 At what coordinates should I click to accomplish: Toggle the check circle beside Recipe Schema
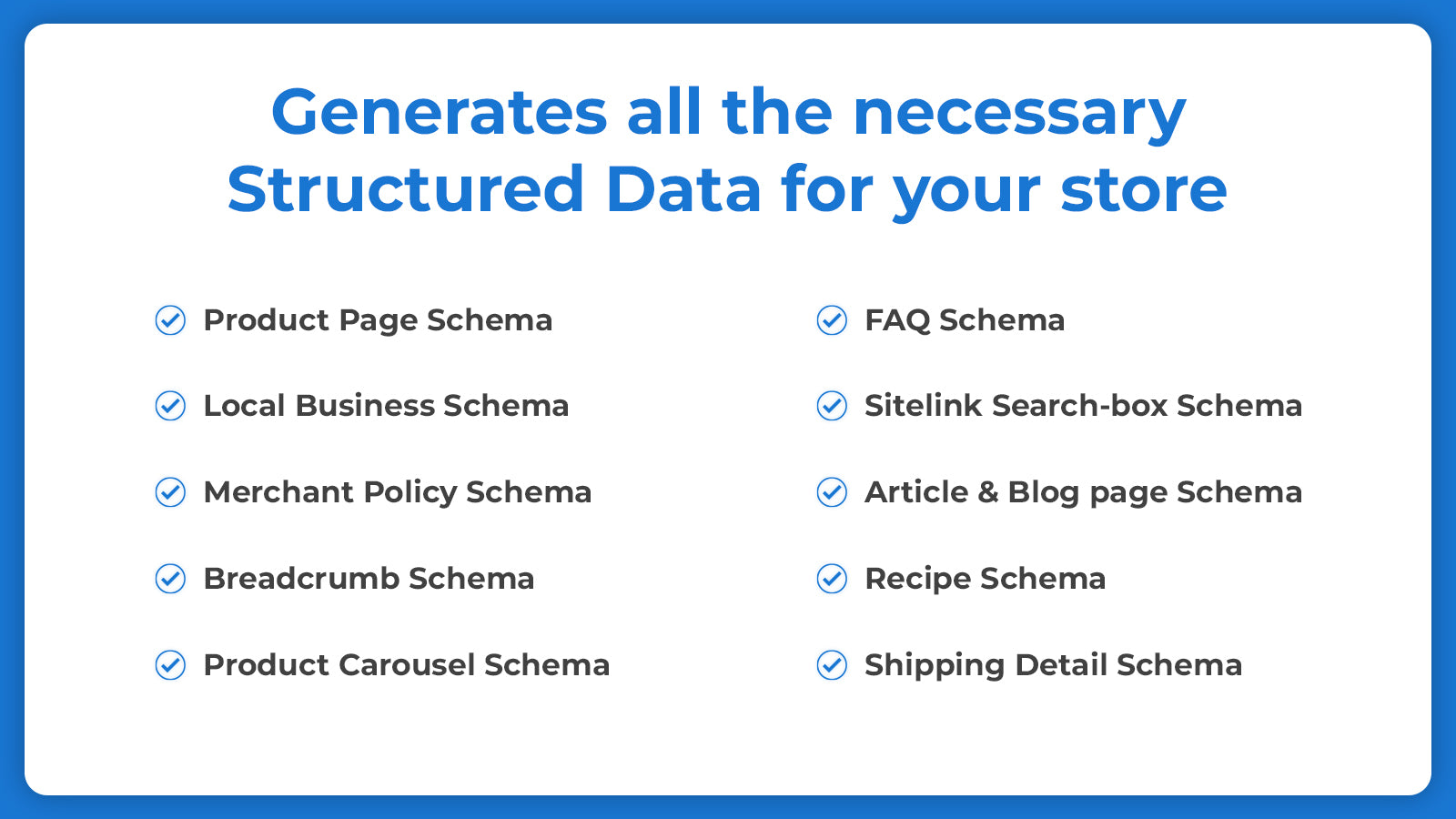click(832, 579)
